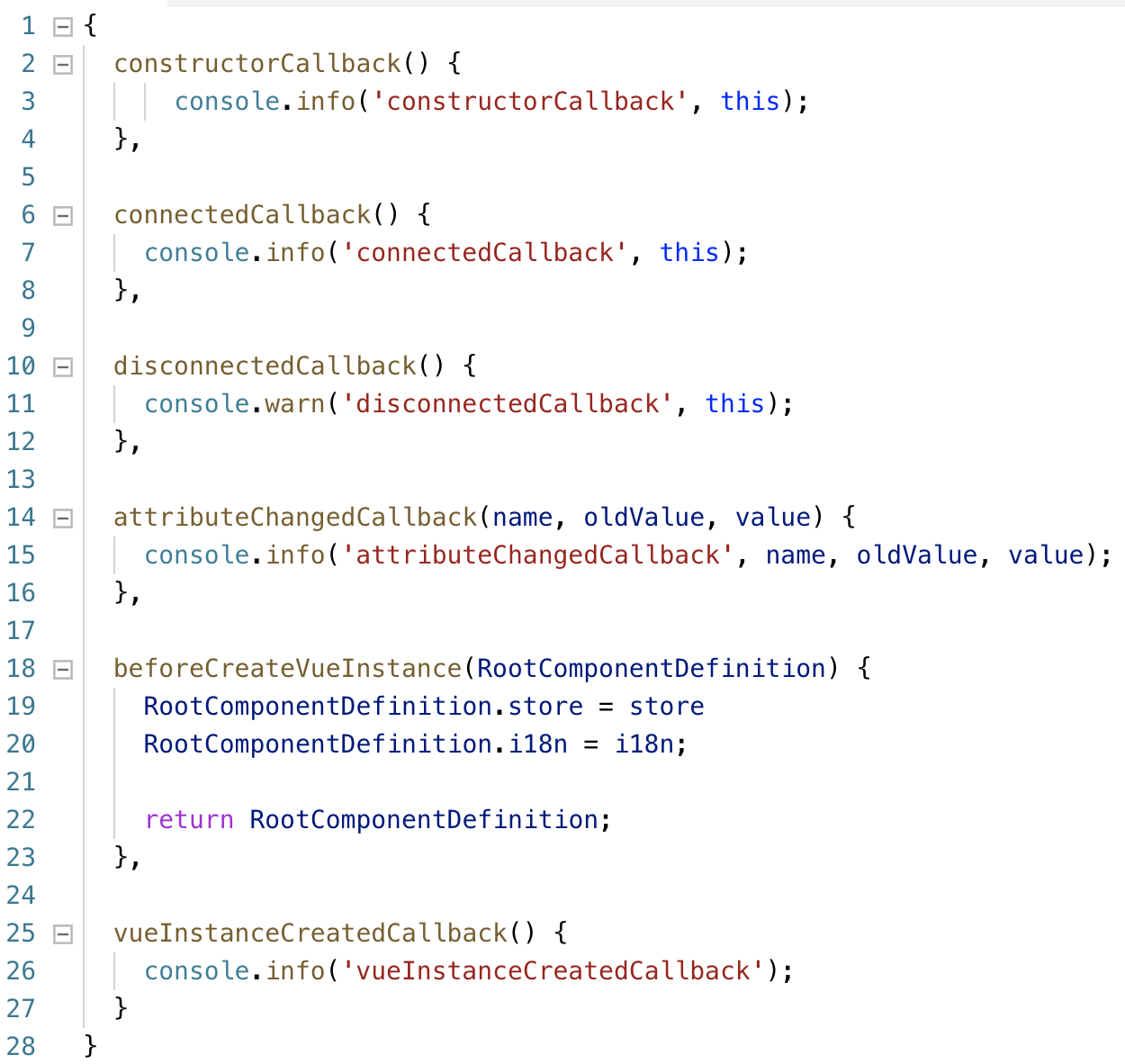The image size is (1125, 1064).
Task: Click the connectedCallback method name on line 6
Action: [242, 215]
